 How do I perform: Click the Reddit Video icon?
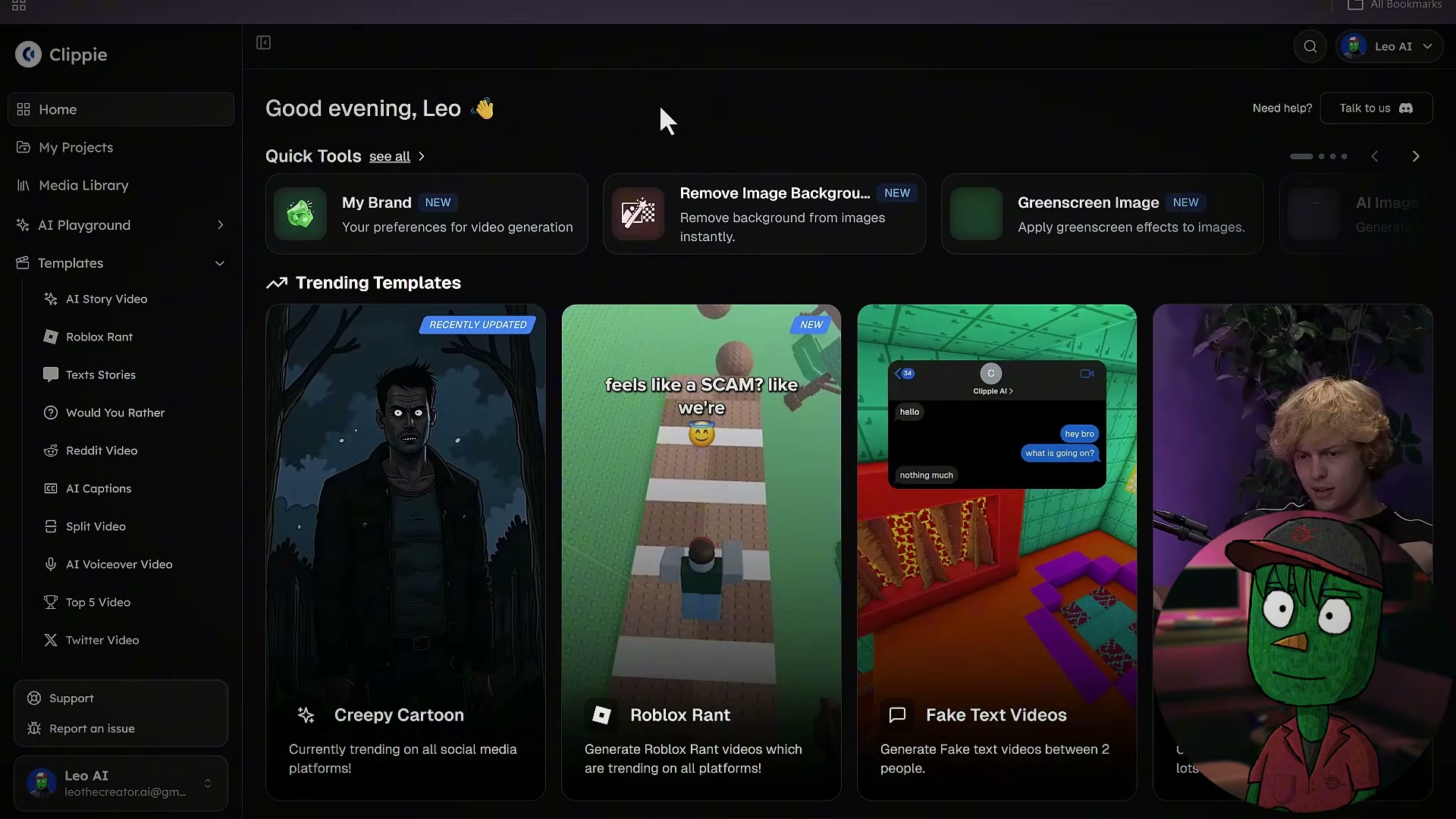point(51,451)
